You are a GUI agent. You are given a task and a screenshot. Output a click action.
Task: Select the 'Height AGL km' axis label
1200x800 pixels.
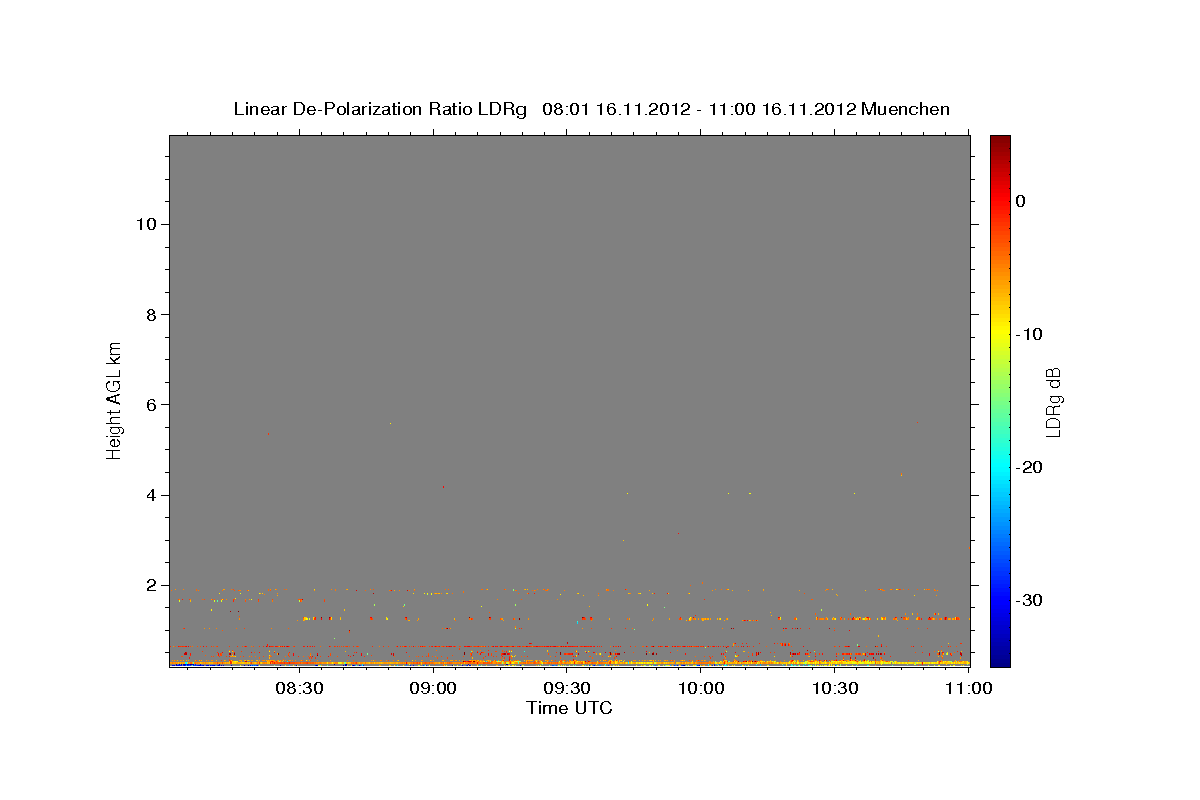(114, 399)
